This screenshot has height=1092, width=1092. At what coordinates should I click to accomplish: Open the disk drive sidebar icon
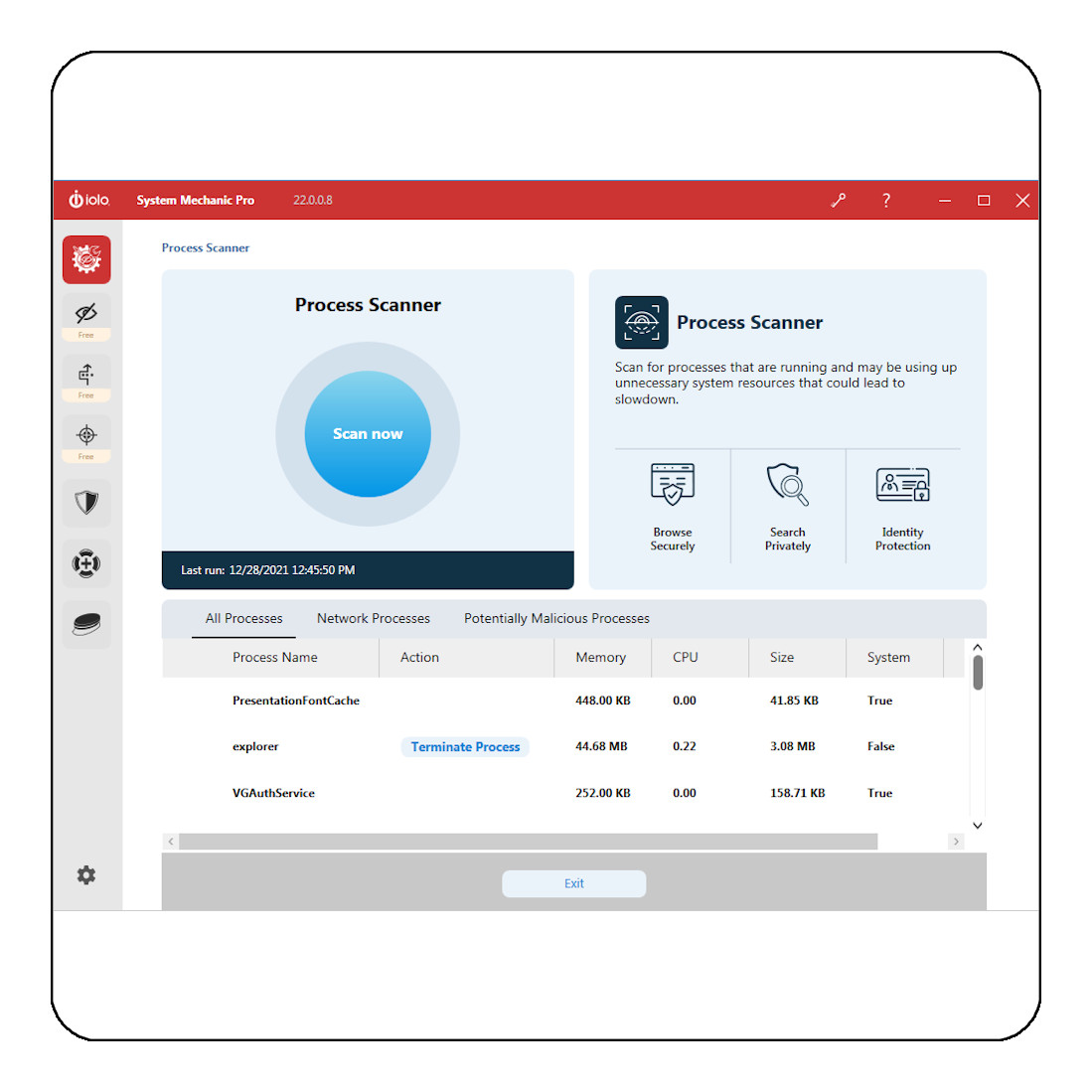tap(86, 625)
